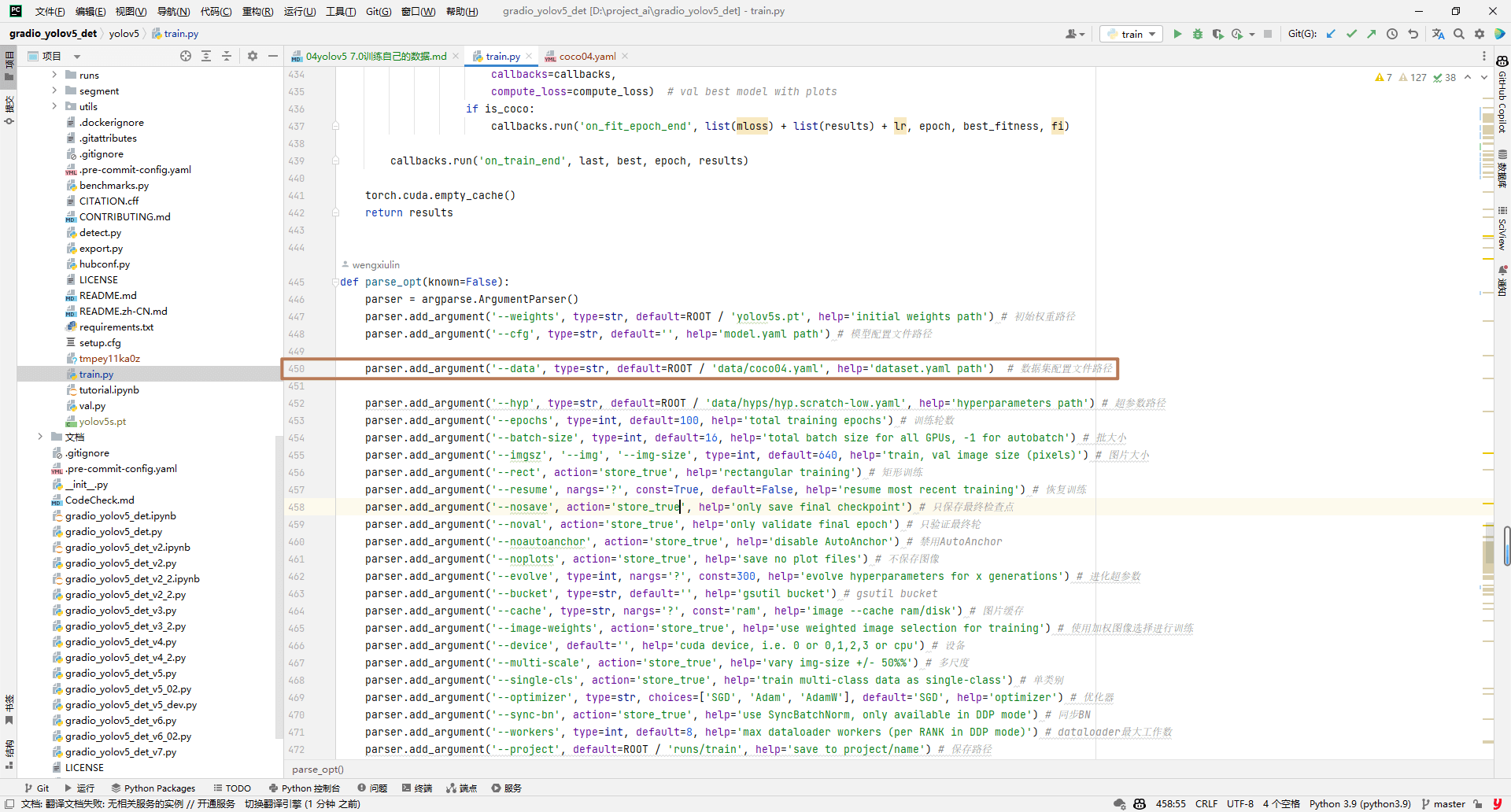Open profiler dropdown arrow
The image size is (1511, 812).
pyautogui.click(x=1251, y=35)
